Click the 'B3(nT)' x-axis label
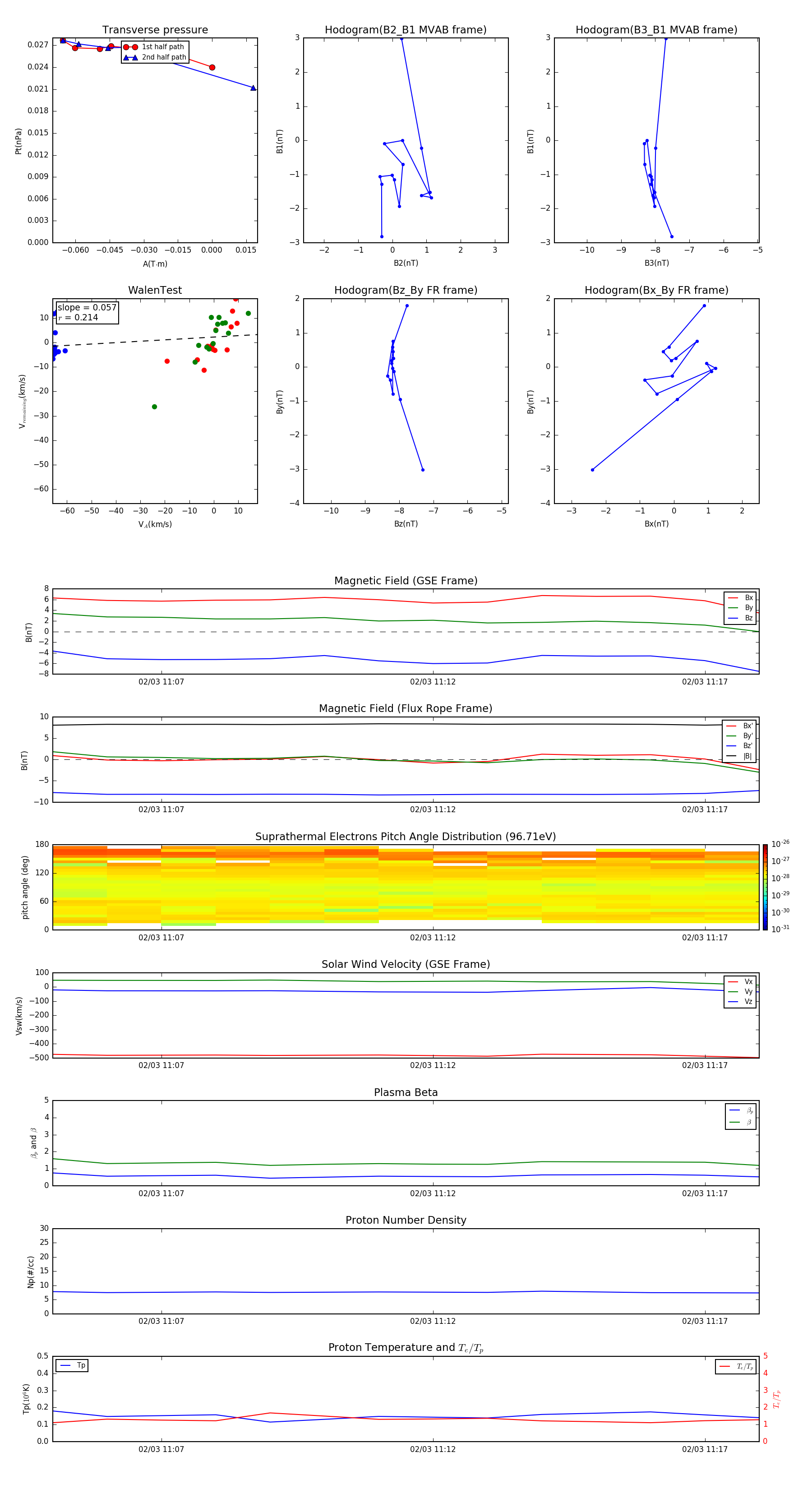This screenshot has height=1489, width=812. point(656,263)
